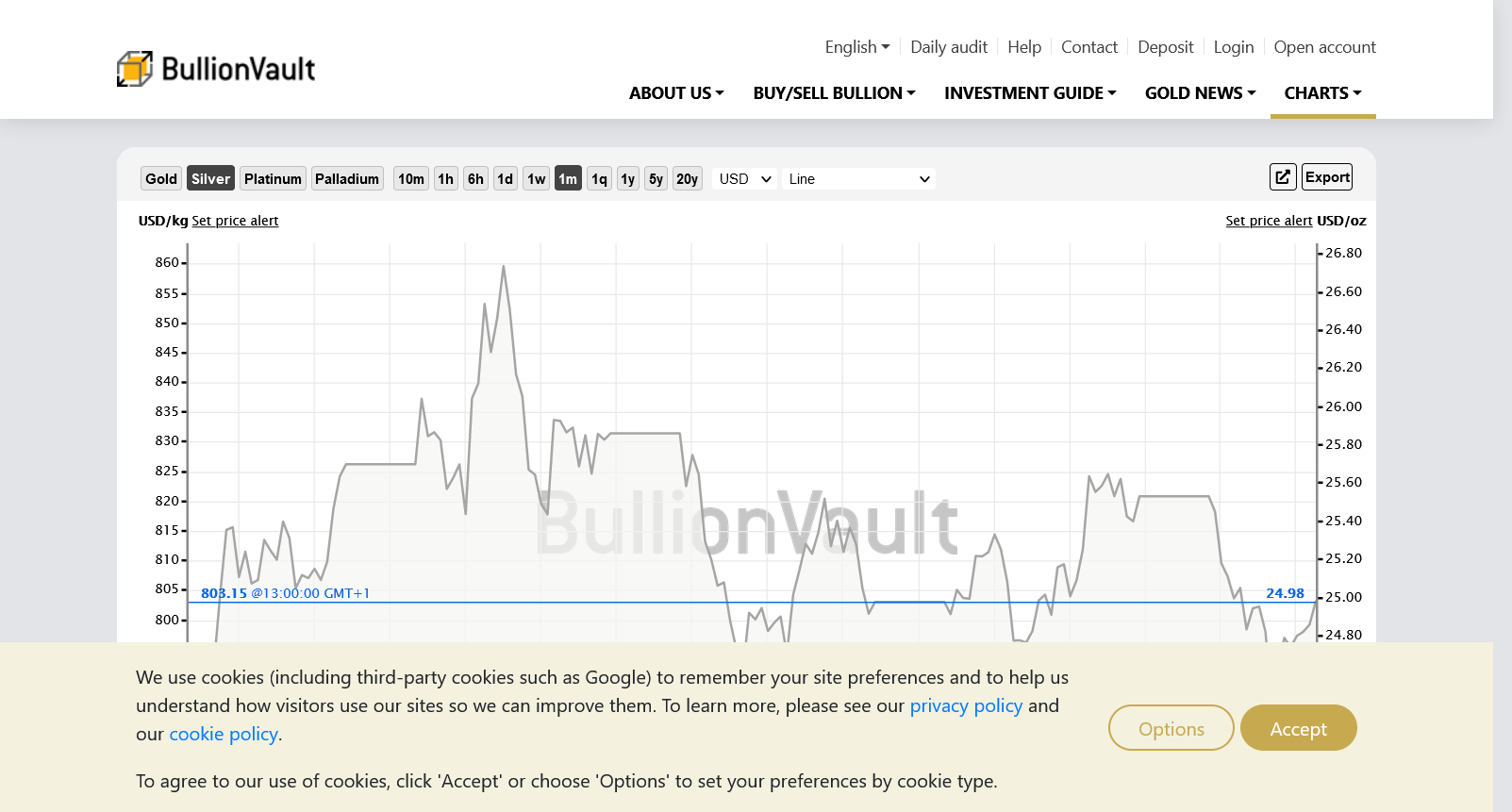Choose the 20y time range
Screen dimensions: 1512x812
[687, 179]
